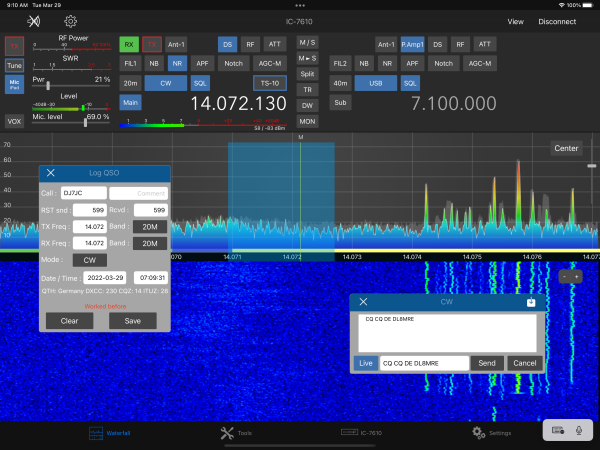Switch to the IC-7610 tab
The width and height of the screenshot is (600, 450).
coord(361,433)
